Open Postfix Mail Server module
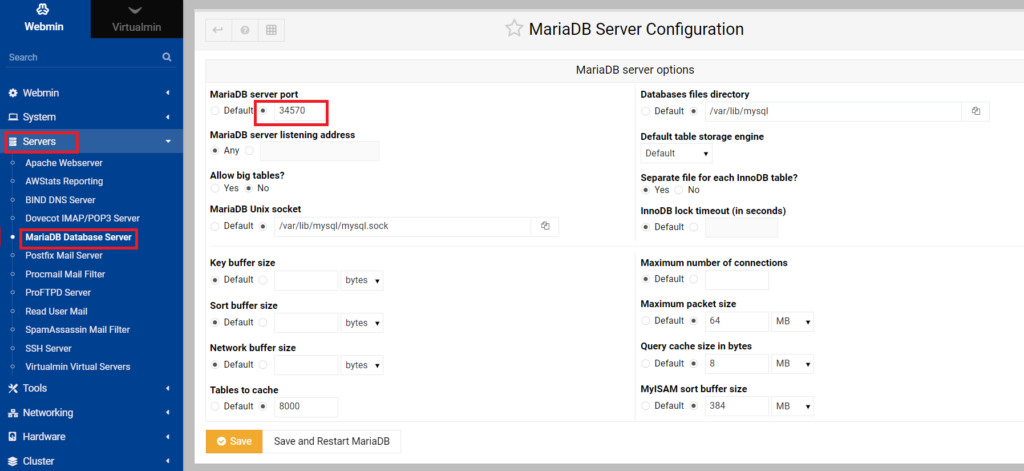 click(x=64, y=255)
